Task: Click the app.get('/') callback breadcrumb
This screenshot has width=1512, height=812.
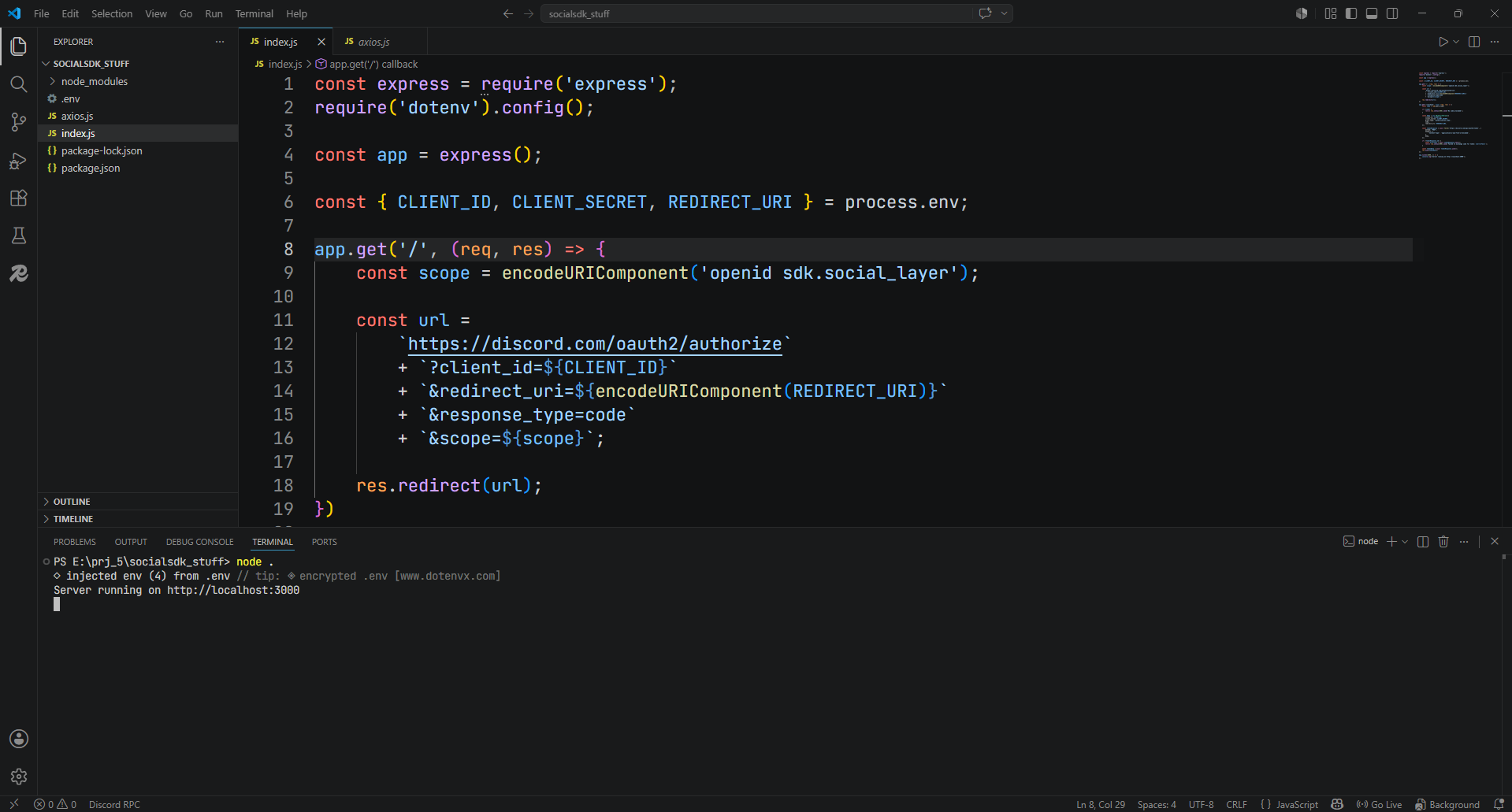Action: (x=367, y=64)
